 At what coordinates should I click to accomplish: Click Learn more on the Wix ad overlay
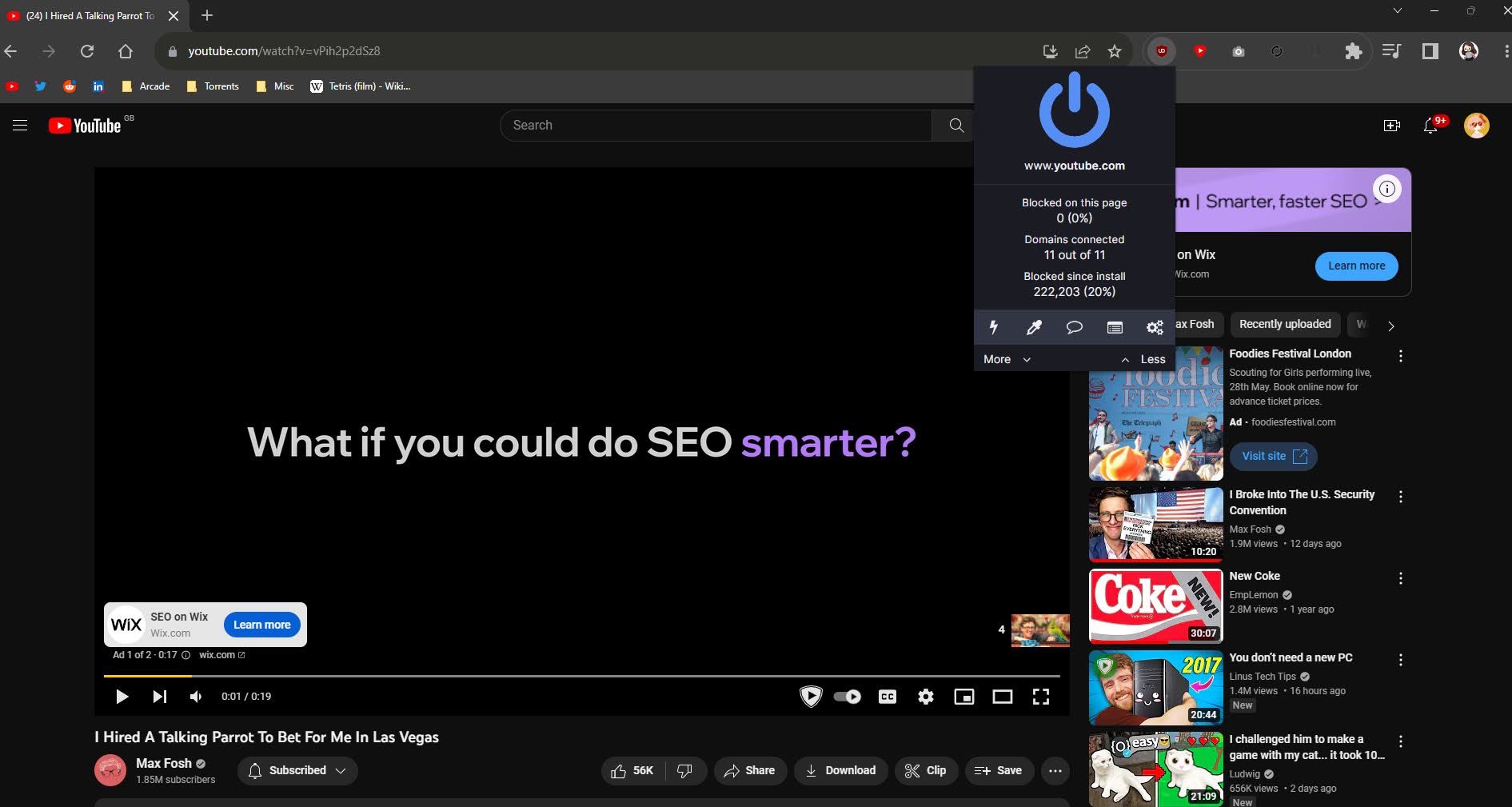[261, 625]
